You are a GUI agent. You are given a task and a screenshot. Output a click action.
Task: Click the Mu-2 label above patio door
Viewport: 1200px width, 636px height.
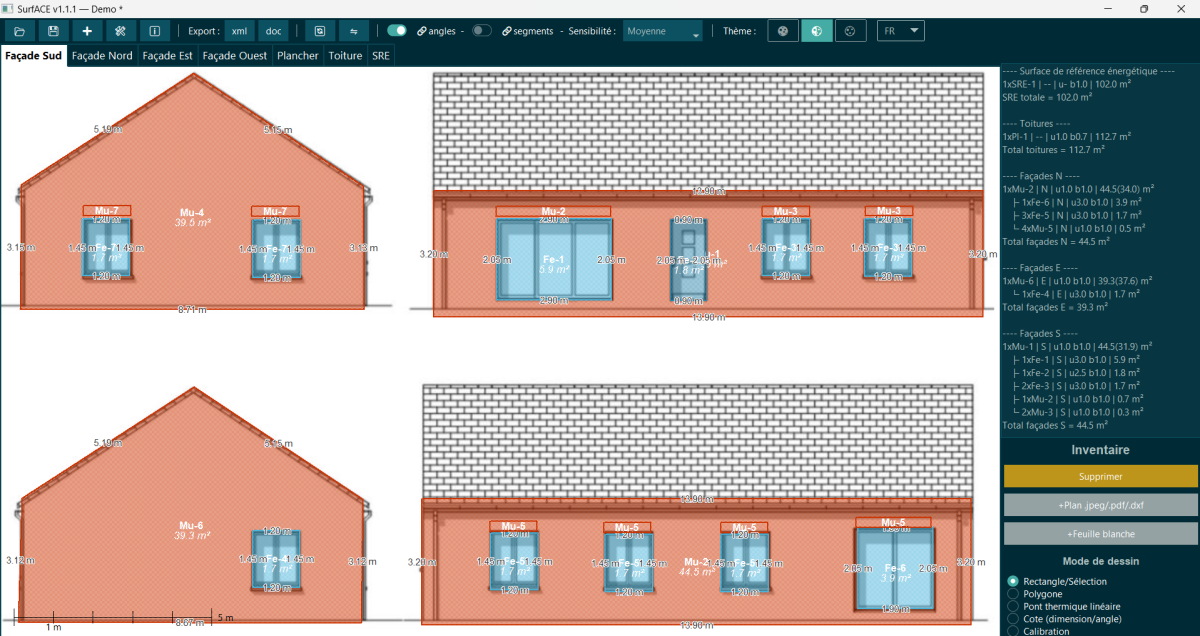(553, 211)
